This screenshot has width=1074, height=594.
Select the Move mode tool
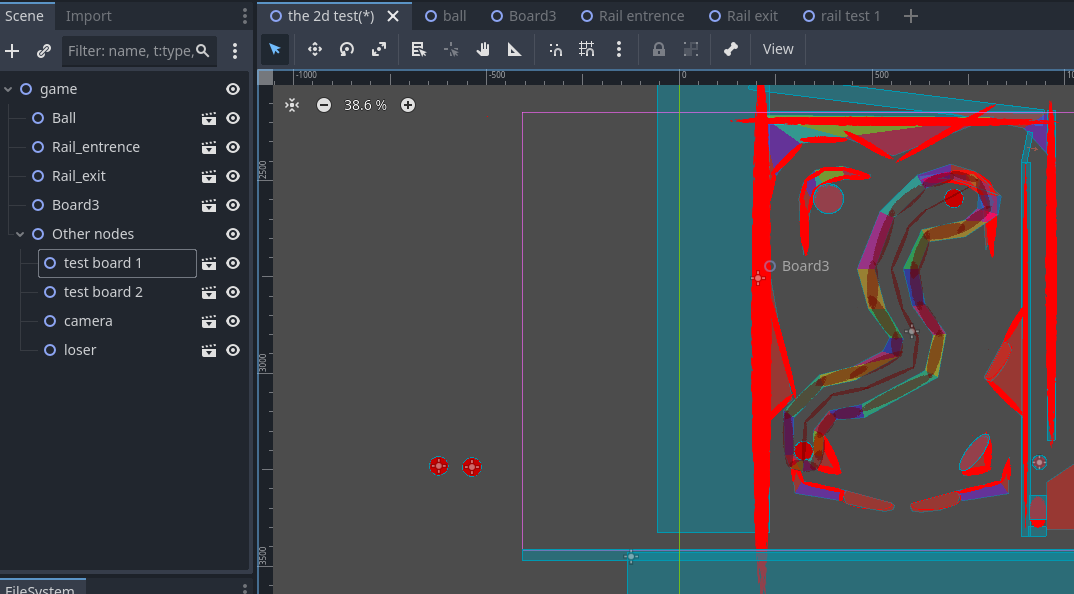[x=314, y=49]
